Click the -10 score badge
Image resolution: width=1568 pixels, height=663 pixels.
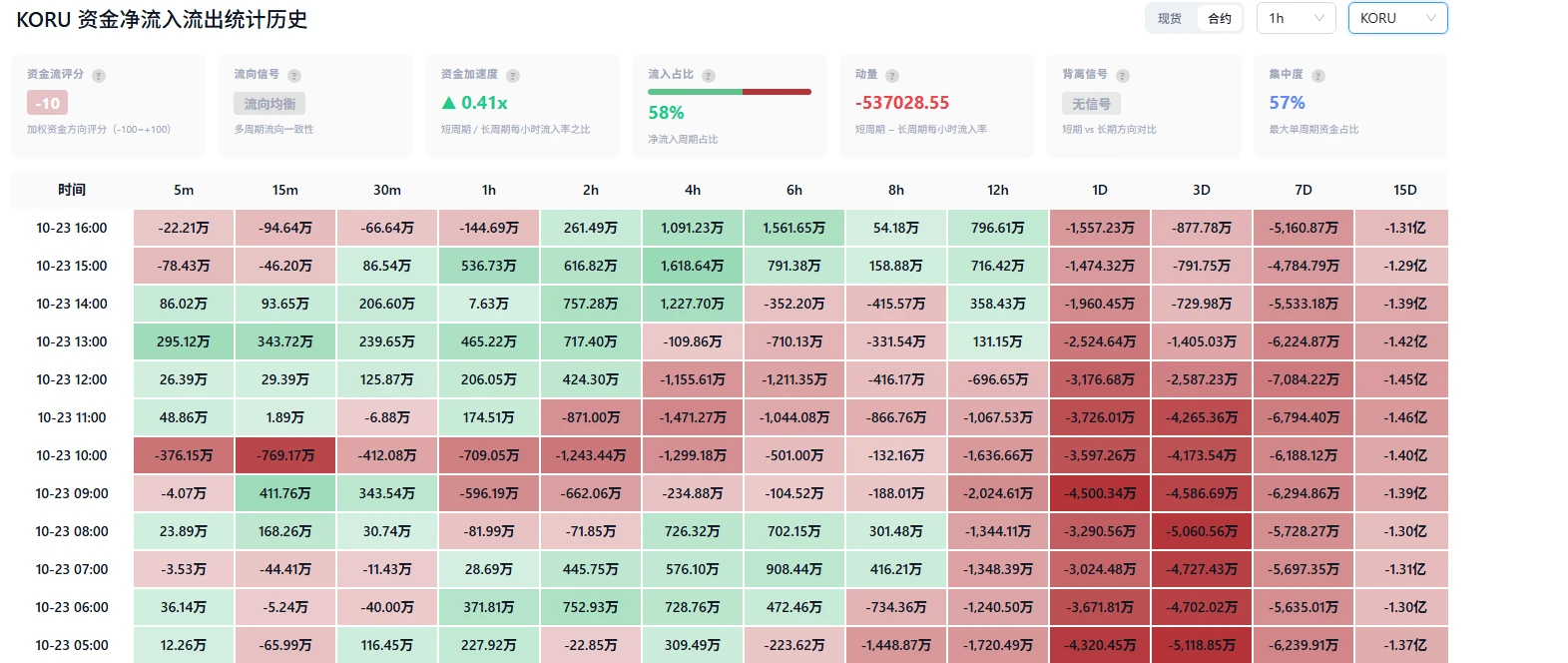[48, 103]
